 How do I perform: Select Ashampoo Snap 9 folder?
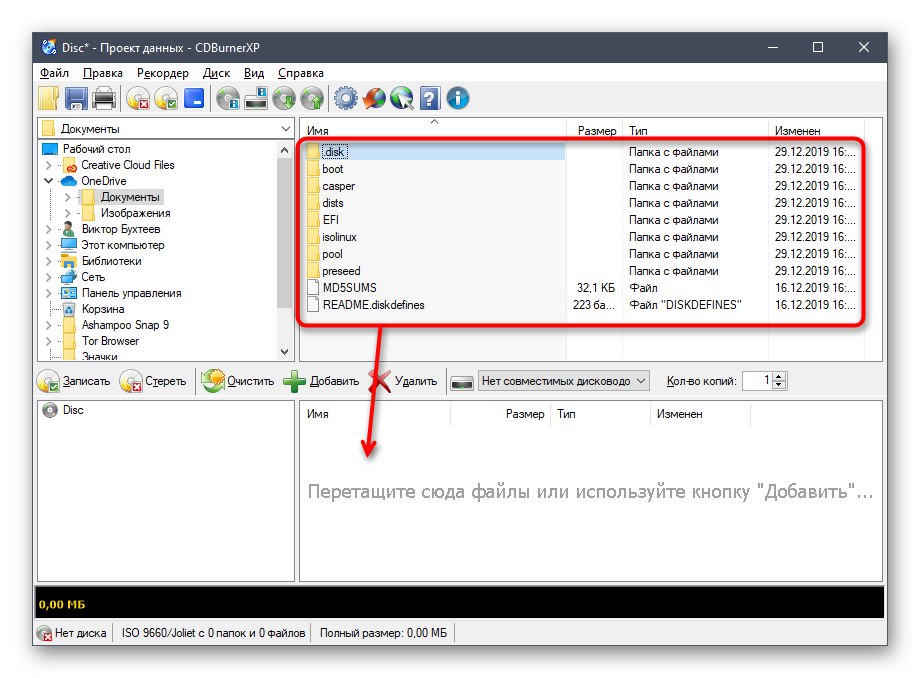[x=125, y=325]
